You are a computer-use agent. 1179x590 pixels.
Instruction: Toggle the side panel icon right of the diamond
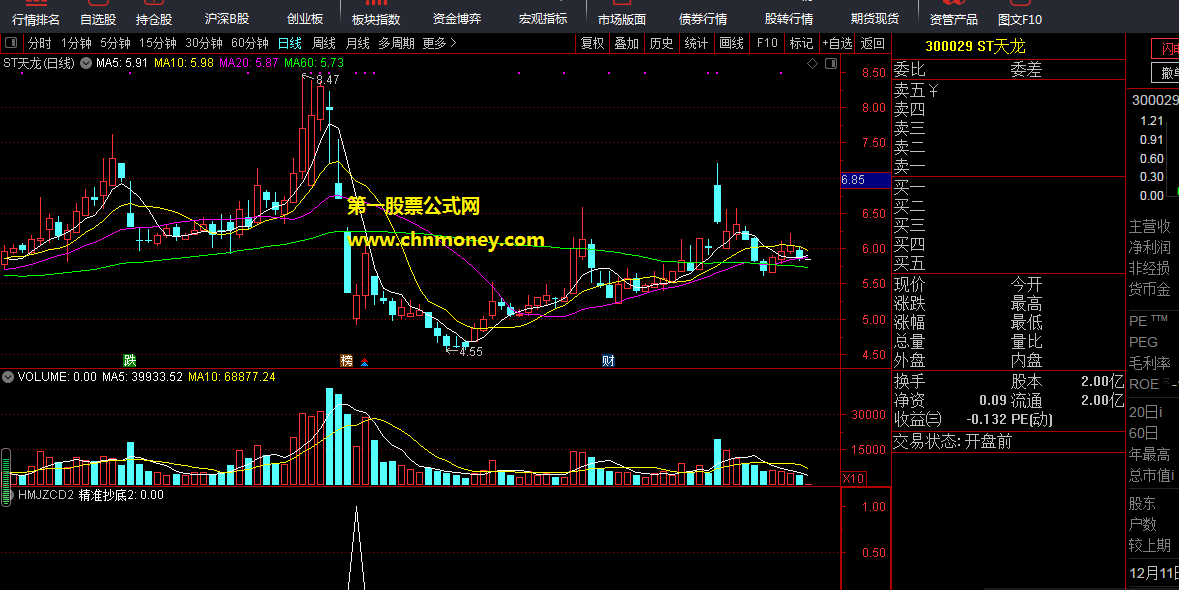click(831, 64)
